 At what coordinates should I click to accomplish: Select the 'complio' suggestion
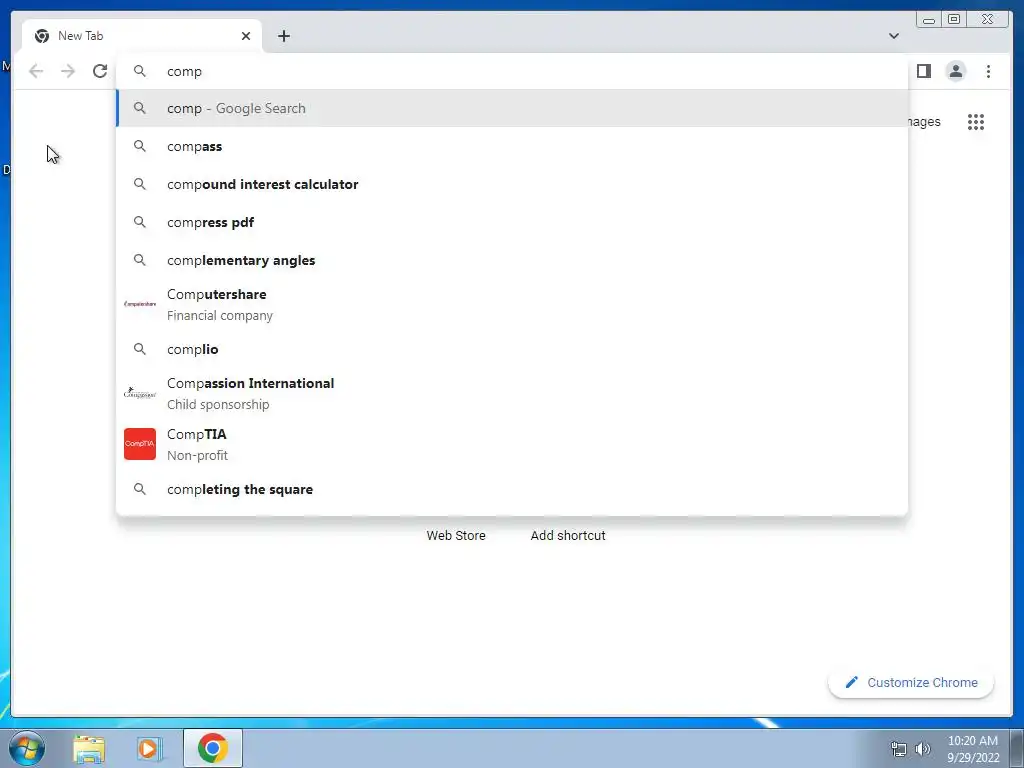(512, 349)
